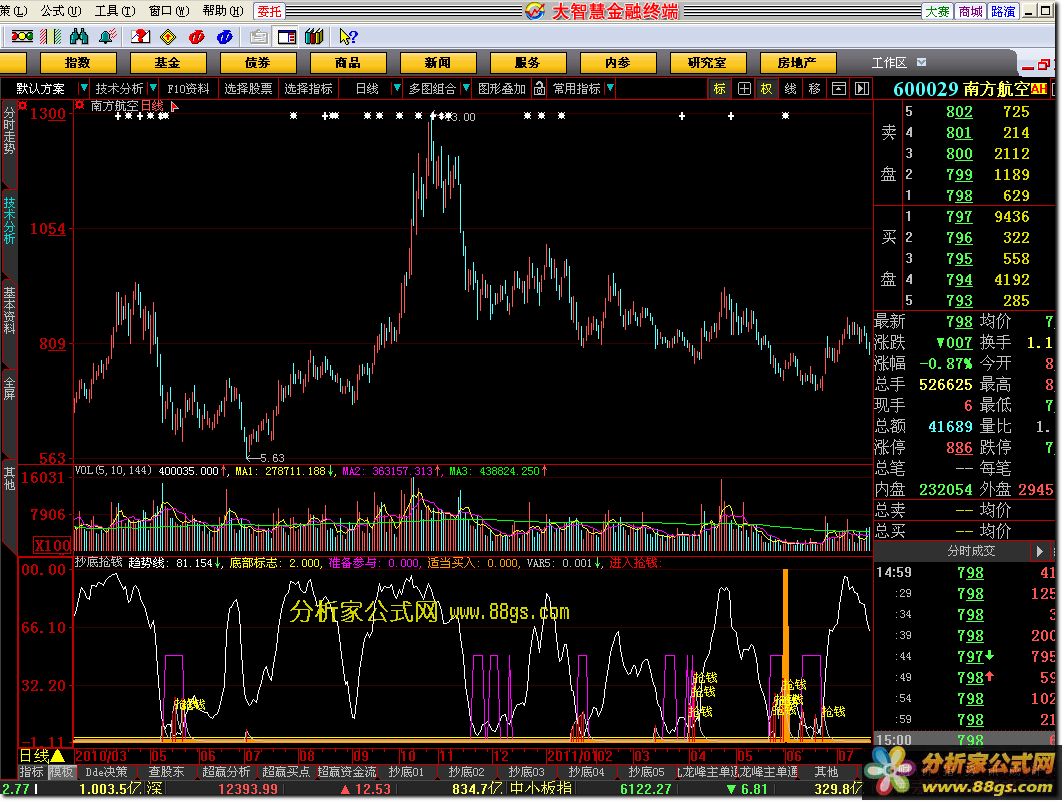Open the 公式 menu
Image resolution: width=1064 pixels, height=802 pixels.
pyautogui.click(x=60, y=11)
